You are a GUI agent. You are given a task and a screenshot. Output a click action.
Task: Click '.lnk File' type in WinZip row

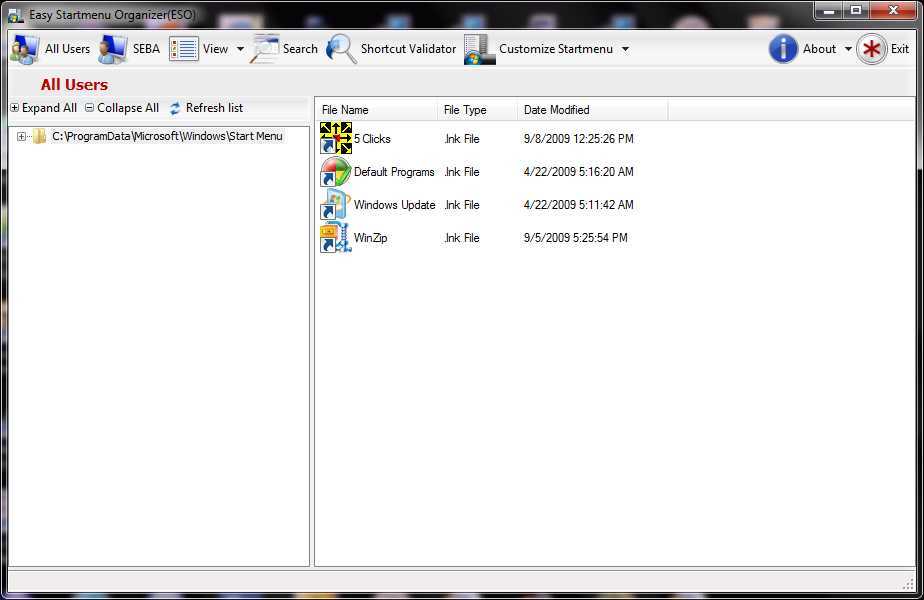pyautogui.click(x=462, y=238)
